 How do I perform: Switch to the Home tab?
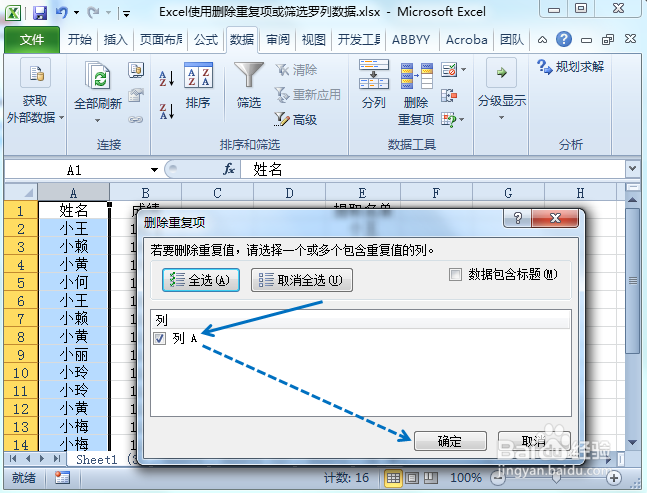[x=80, y=40]
